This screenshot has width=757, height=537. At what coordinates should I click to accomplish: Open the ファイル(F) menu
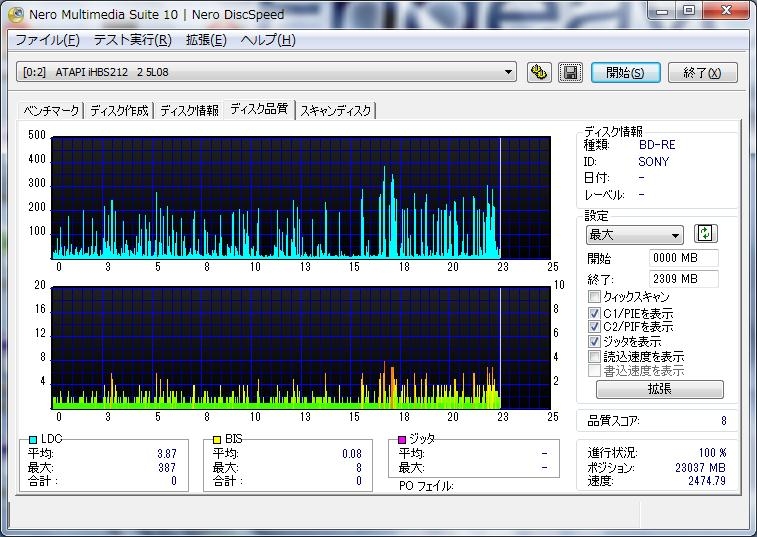[47, 40]
